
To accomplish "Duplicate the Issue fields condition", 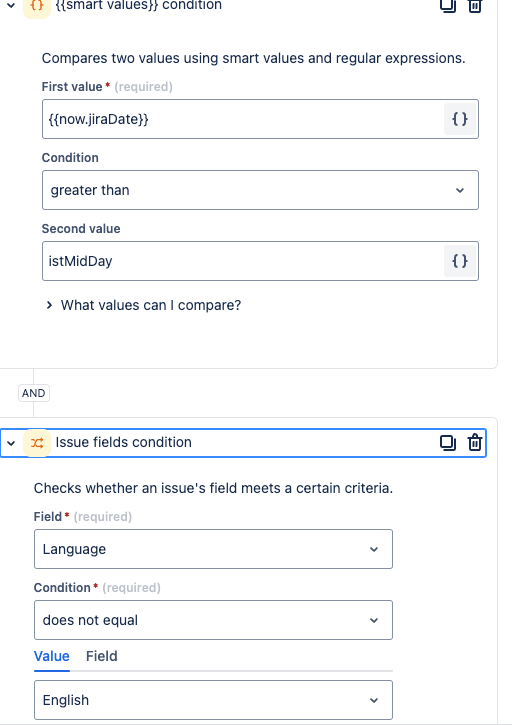I will pyautogui.click(x=447, y=443).
